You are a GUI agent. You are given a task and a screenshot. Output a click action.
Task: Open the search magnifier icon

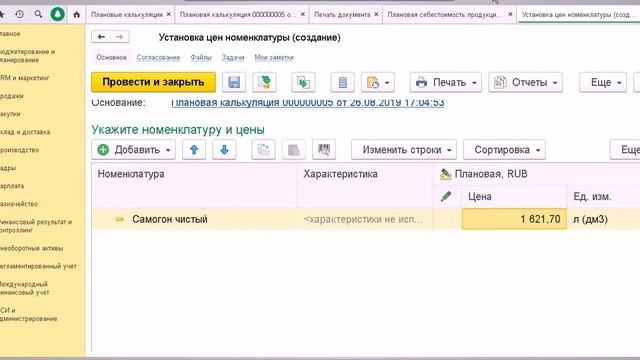click(38, 14)
